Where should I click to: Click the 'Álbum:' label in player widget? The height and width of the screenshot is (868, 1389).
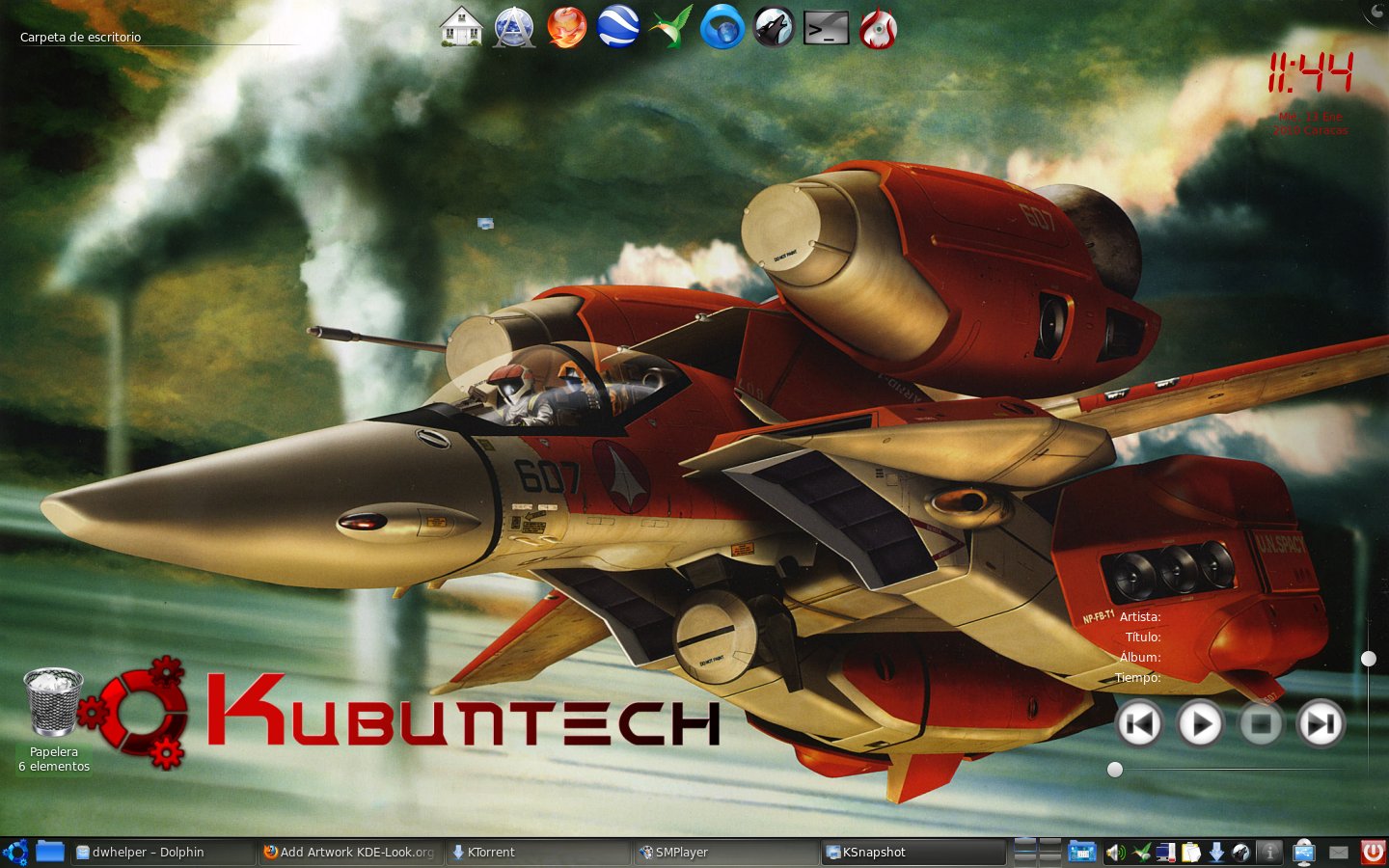click(x=1140, y=658)
